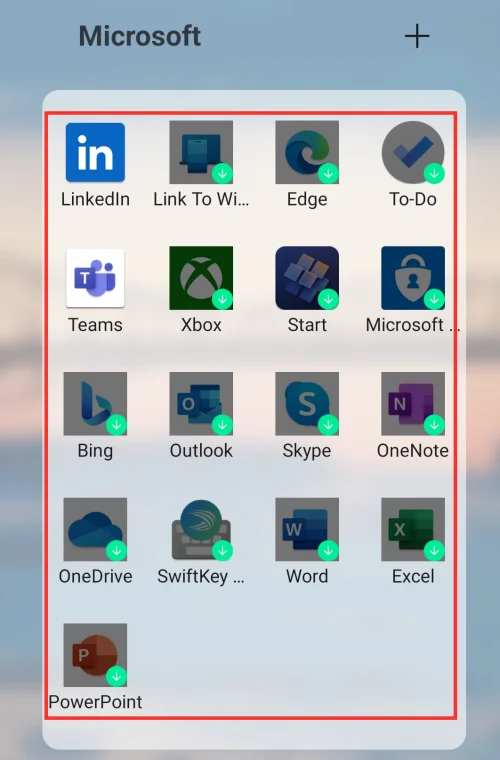Viewport: 500px width, 760px height.
Task: Tap the Teams label text
Action: (95, 325)
